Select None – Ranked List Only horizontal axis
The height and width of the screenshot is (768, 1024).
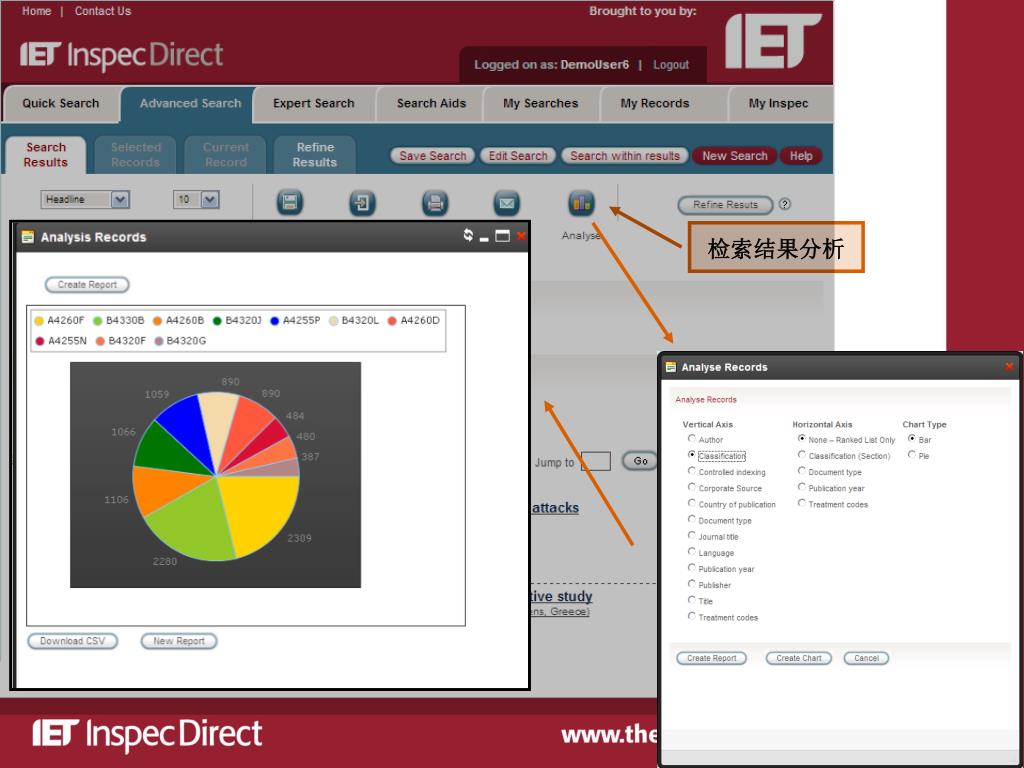tap(801, 439)
